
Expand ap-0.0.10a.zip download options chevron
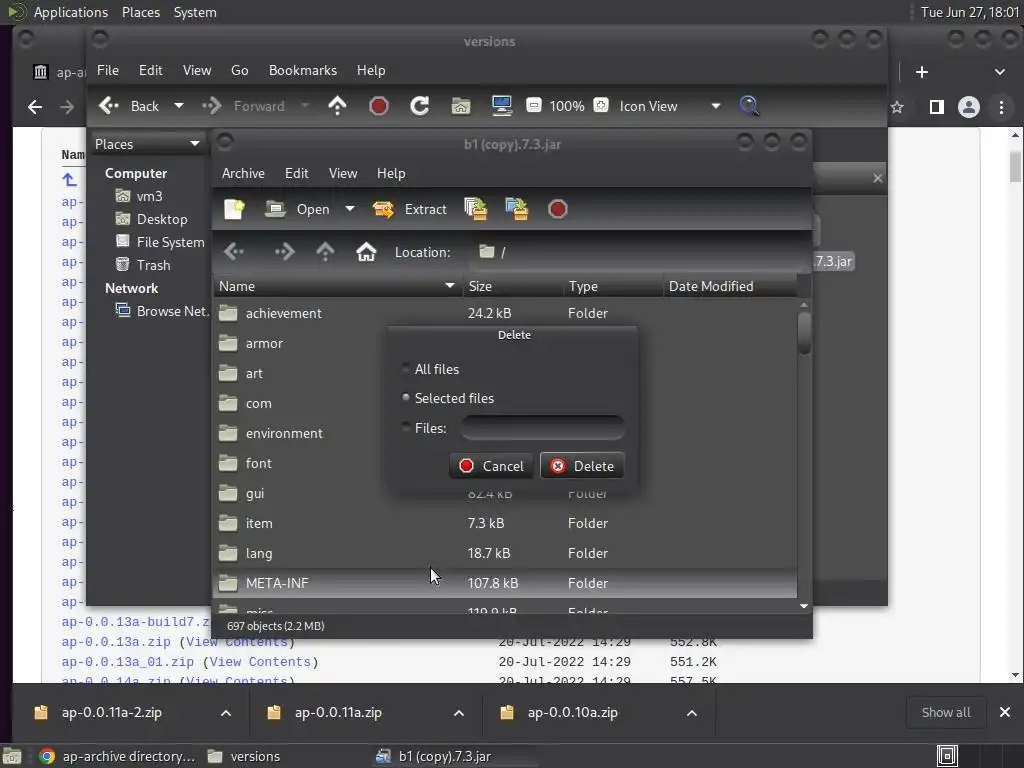pos(692,712)
